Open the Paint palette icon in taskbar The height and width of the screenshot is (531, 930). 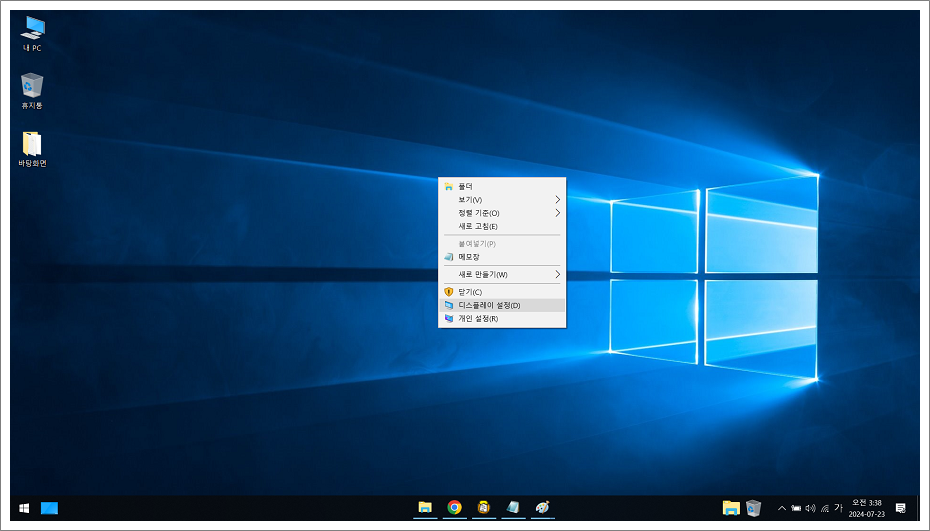(542, 507)
